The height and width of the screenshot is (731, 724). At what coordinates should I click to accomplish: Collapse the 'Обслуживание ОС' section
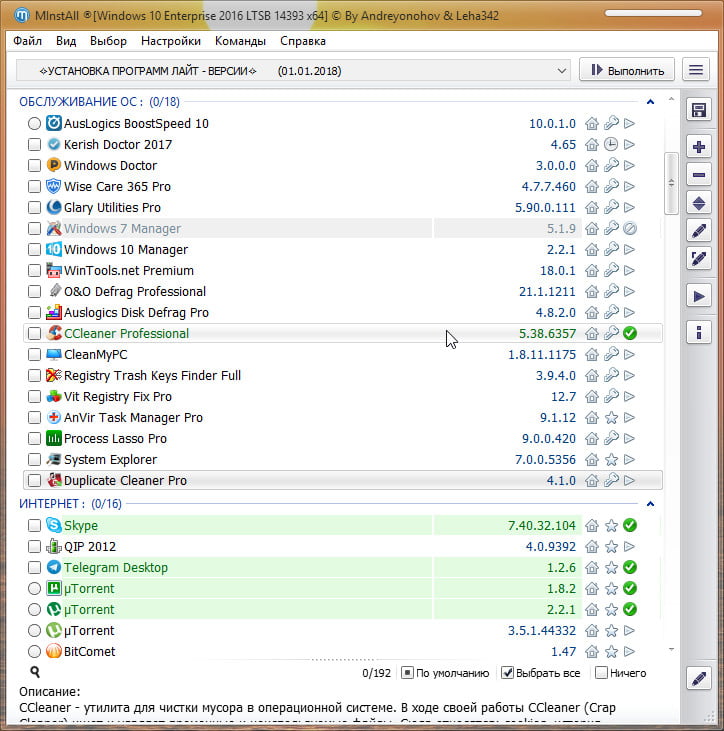pyautogui.click(x=650, y=102)
